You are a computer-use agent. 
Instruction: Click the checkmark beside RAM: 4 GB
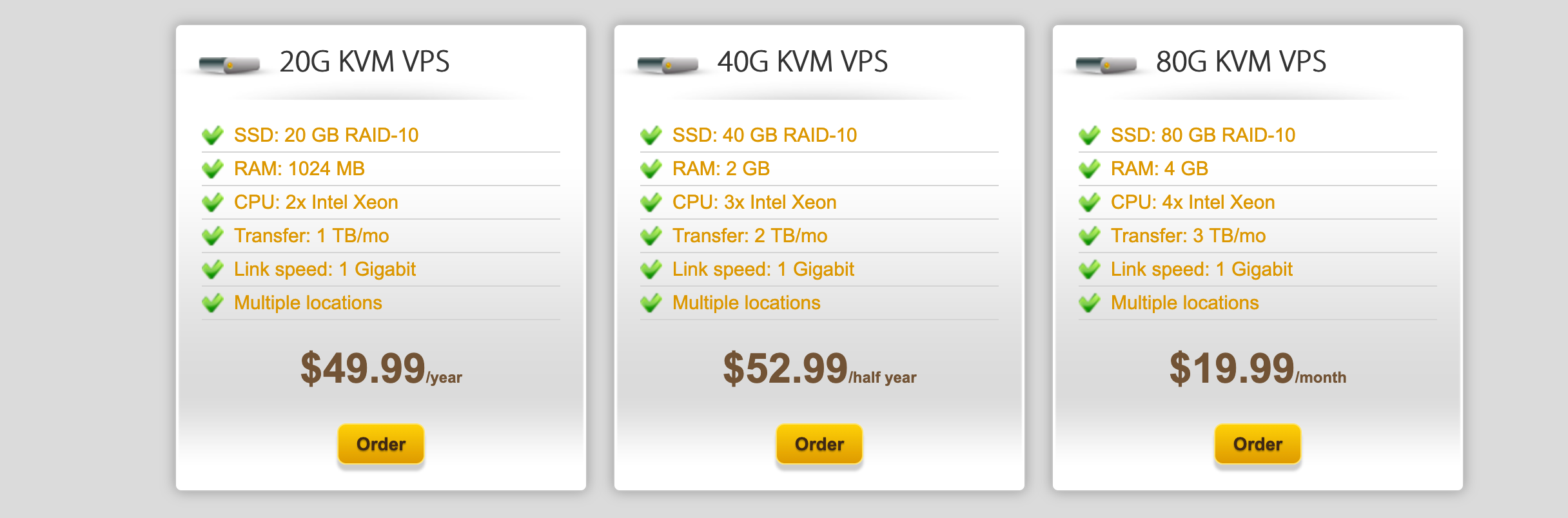(1090, 169)
